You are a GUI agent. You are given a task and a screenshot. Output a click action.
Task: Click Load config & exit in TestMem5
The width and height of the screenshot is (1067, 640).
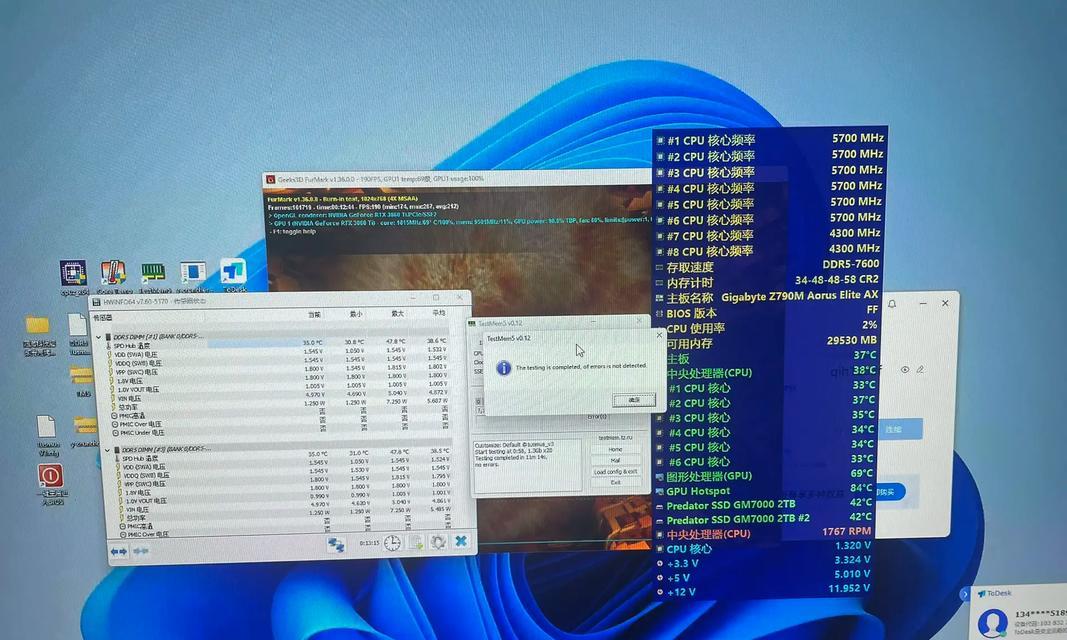[615, 471]
